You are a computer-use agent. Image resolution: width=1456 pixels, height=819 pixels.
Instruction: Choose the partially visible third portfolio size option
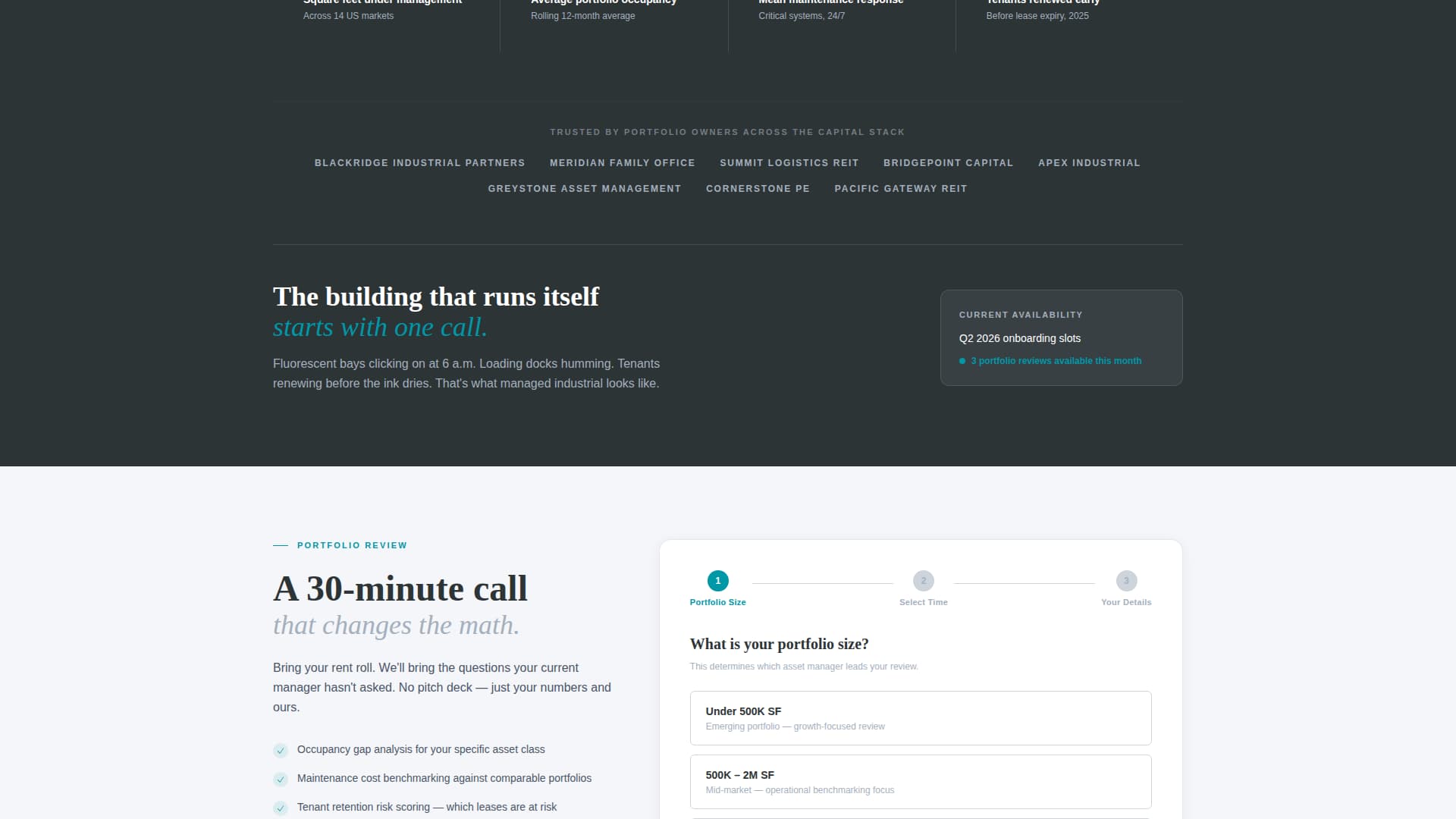coord(920,817)
